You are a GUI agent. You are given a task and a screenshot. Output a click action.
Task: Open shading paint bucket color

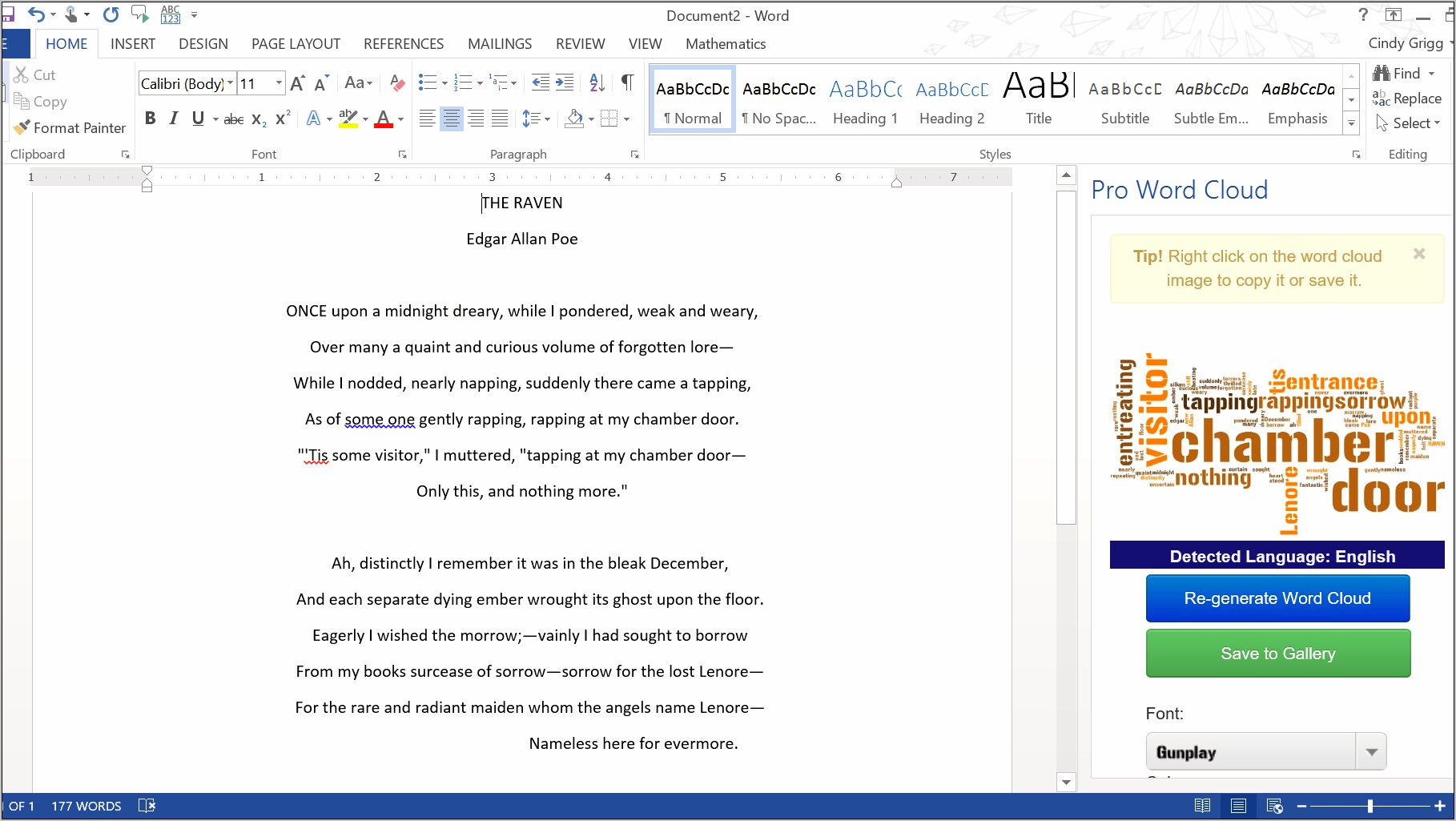click(574, 119)
